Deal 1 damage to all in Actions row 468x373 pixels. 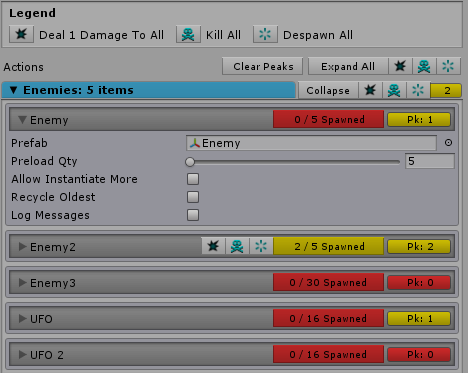[x=400, y=66]
